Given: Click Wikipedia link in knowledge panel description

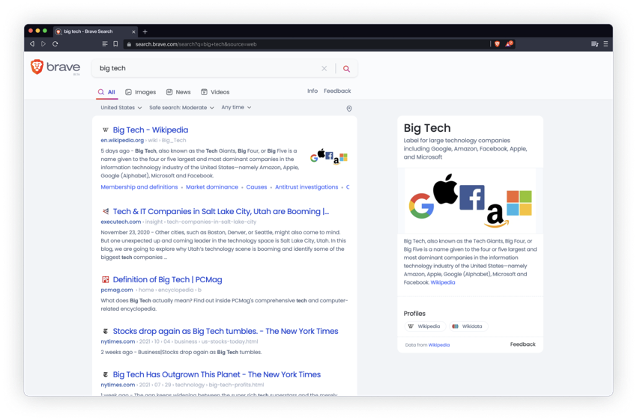Looking at the screenshot, I should 443,282.
